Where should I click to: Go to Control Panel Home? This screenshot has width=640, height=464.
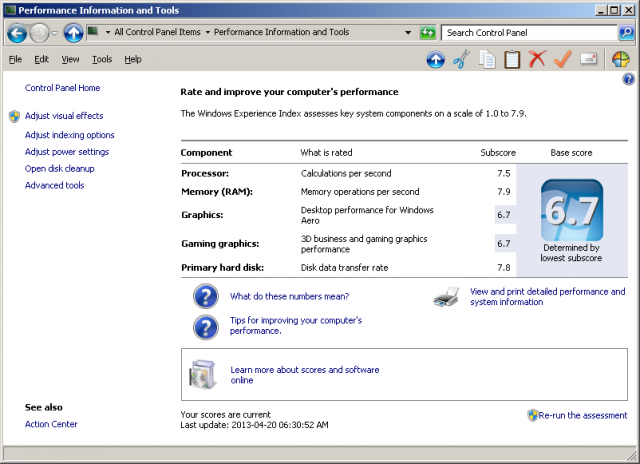tap(62, 88)
